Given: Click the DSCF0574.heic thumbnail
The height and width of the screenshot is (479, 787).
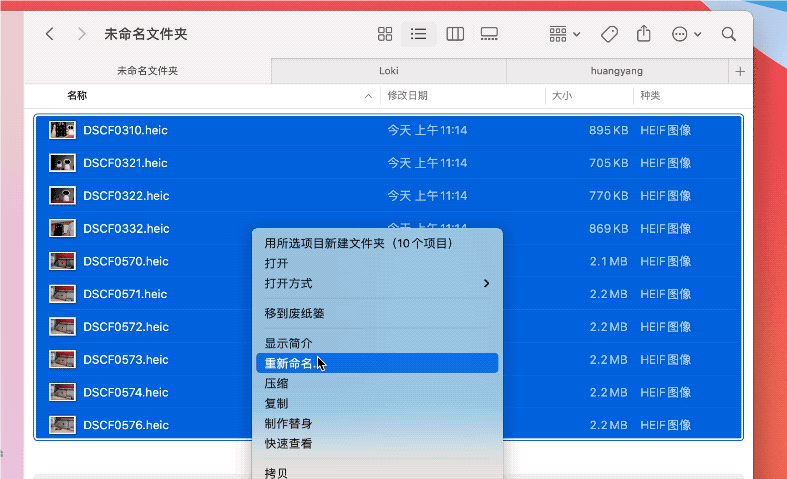Looking at the screenshot, I should pos(62,392).
